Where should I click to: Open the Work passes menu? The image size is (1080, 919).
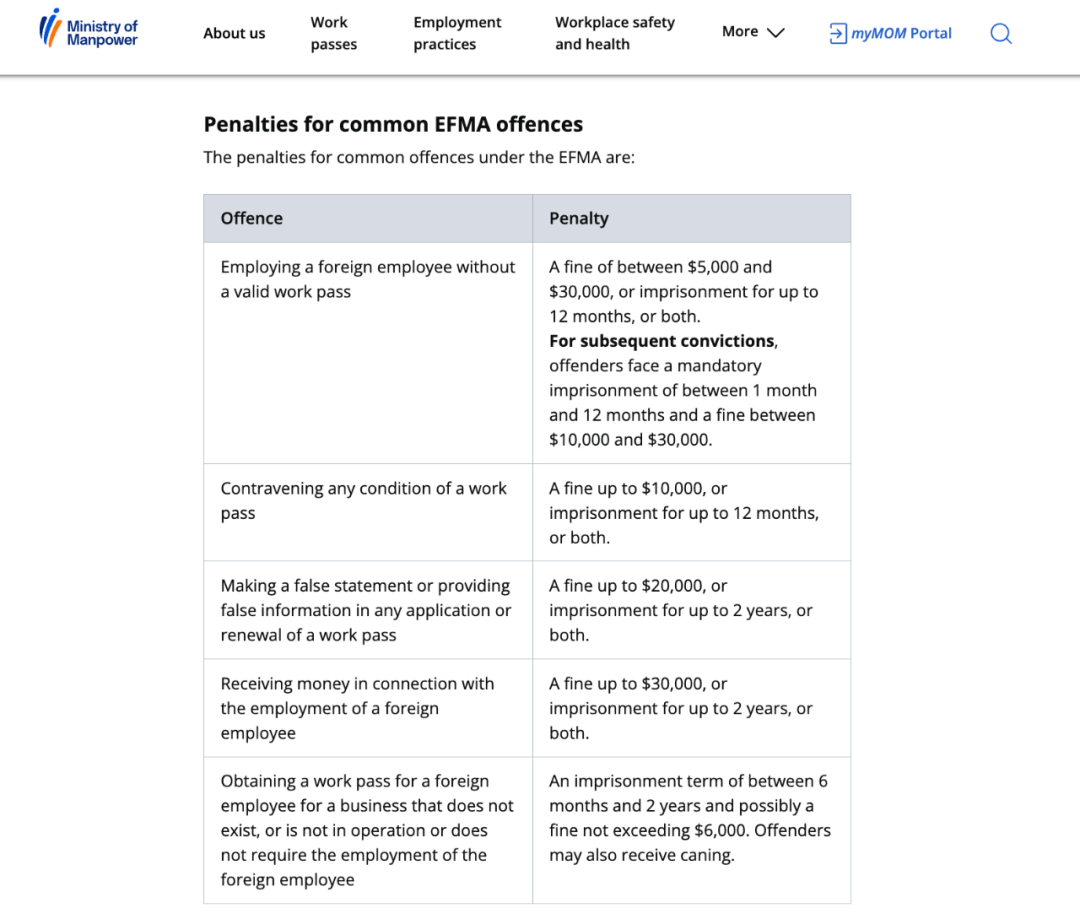(x=334, y=33)
